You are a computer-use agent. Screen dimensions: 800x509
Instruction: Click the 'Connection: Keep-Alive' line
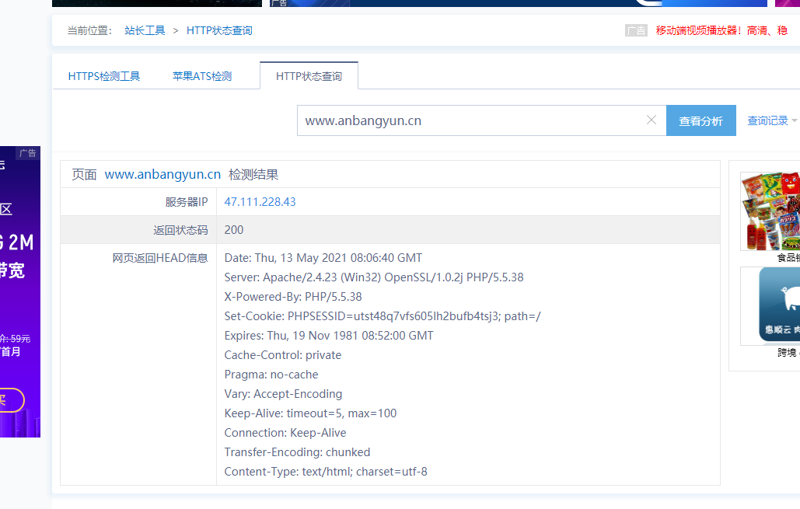[x=285, y=432]
